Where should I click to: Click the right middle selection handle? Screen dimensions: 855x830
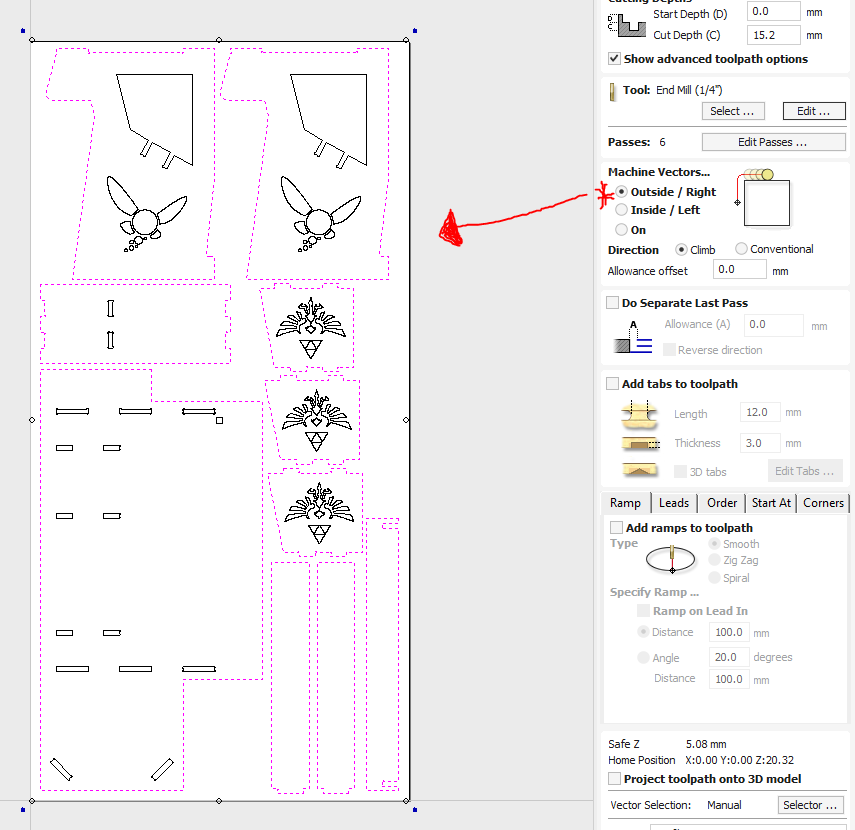tap(406, 420)
